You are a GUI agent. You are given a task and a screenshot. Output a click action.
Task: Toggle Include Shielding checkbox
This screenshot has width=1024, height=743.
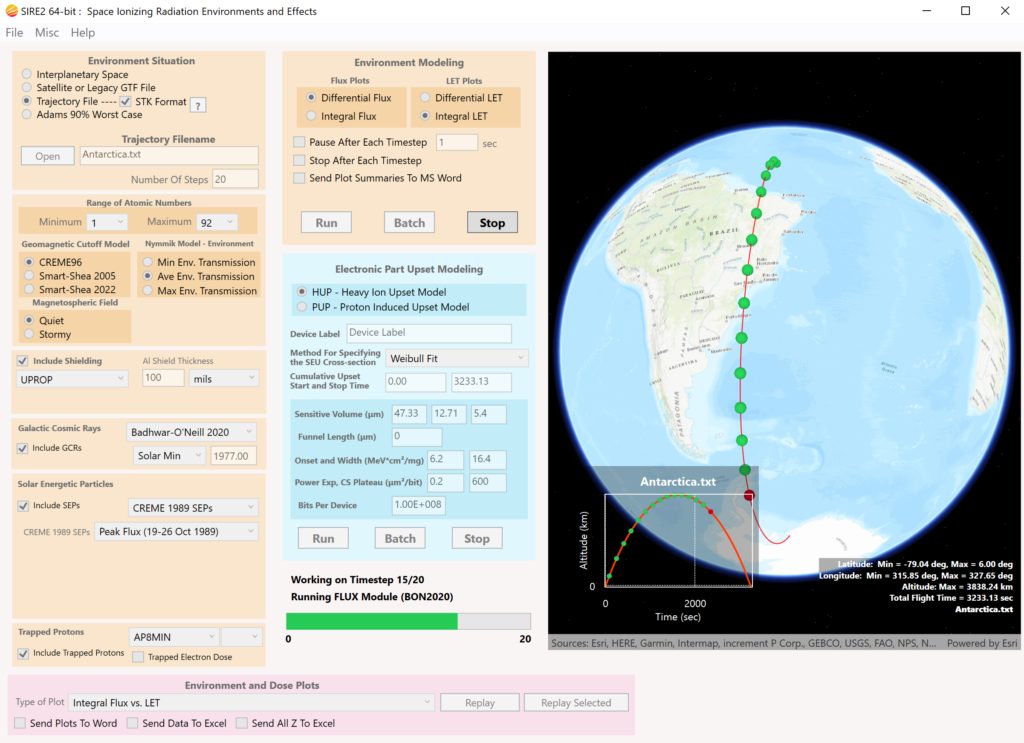pos(23,361)
